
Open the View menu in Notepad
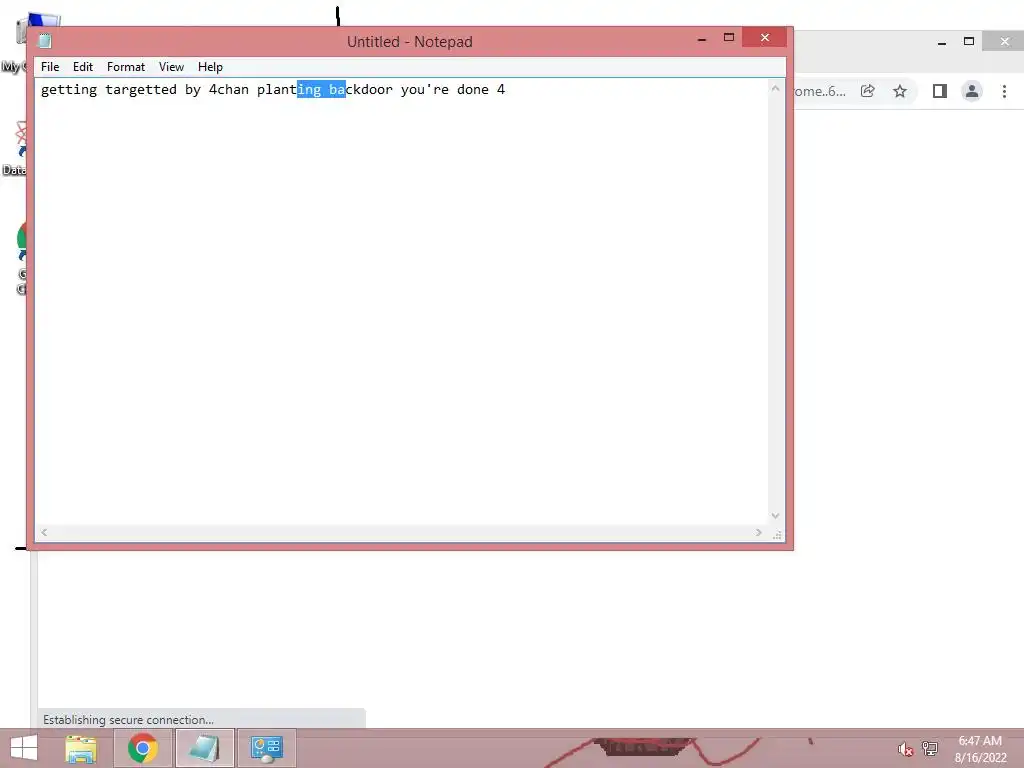(x=171, y=67)
